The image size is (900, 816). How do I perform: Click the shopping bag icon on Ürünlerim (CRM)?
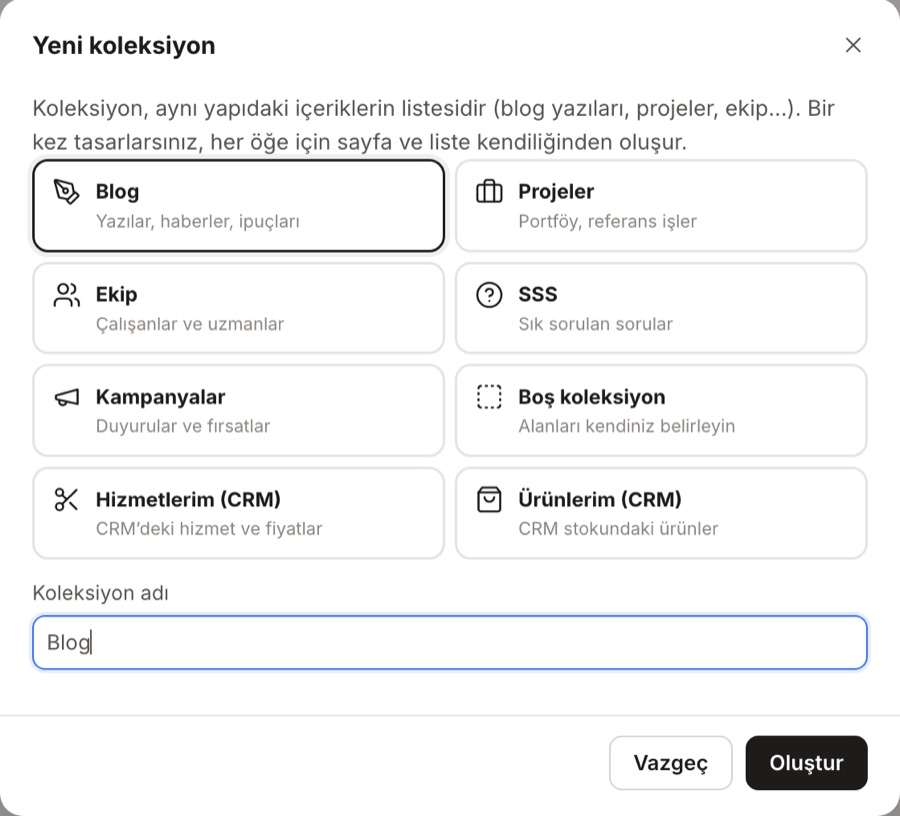tap(489, 499)
